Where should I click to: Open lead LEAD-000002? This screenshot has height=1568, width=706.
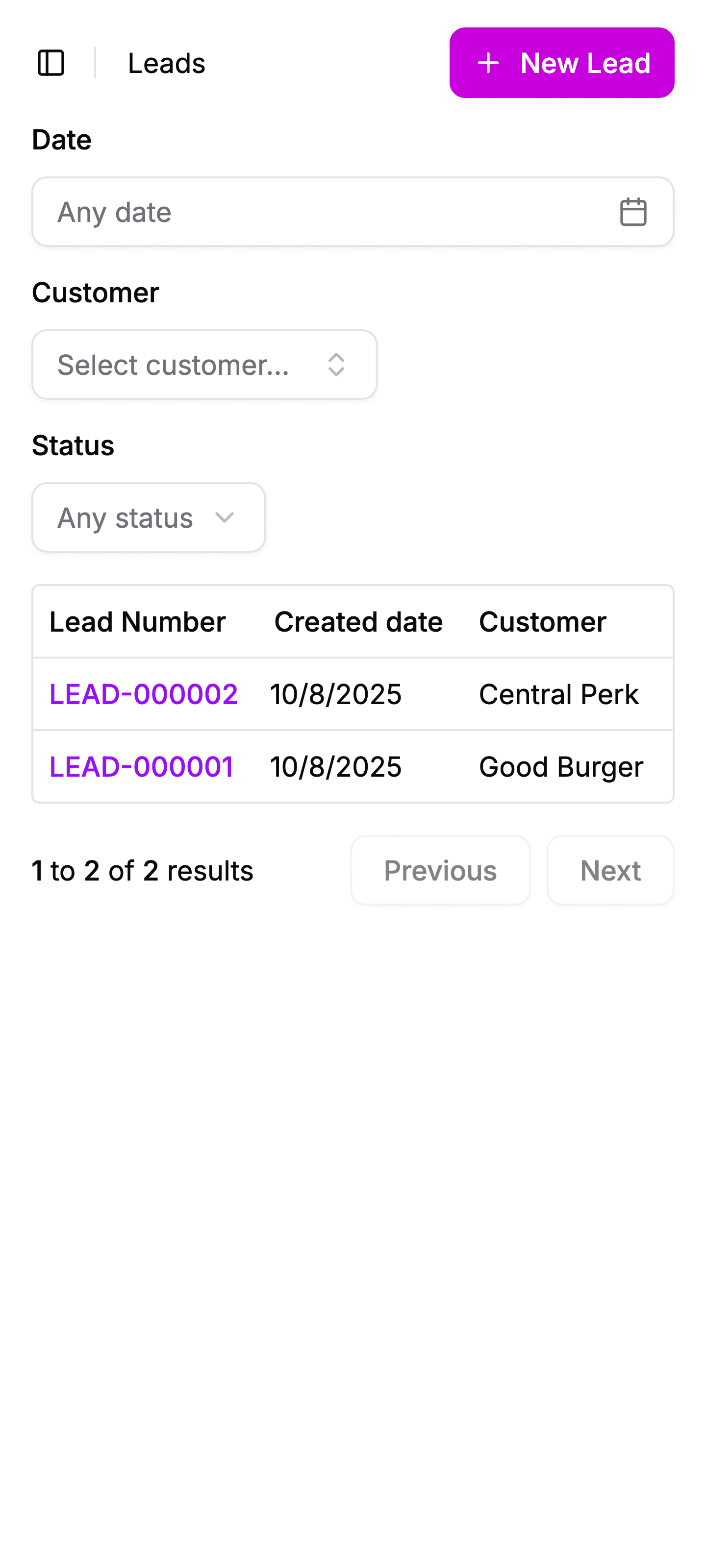[x=144, y=694]
